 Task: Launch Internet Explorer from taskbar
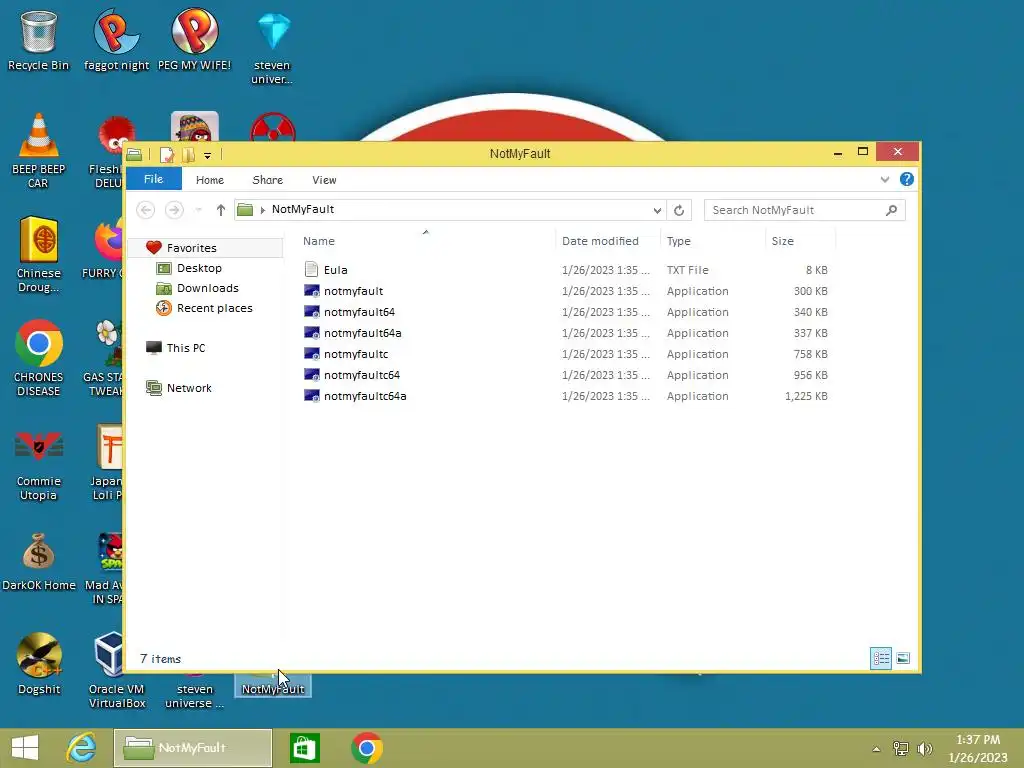point(82,748)
